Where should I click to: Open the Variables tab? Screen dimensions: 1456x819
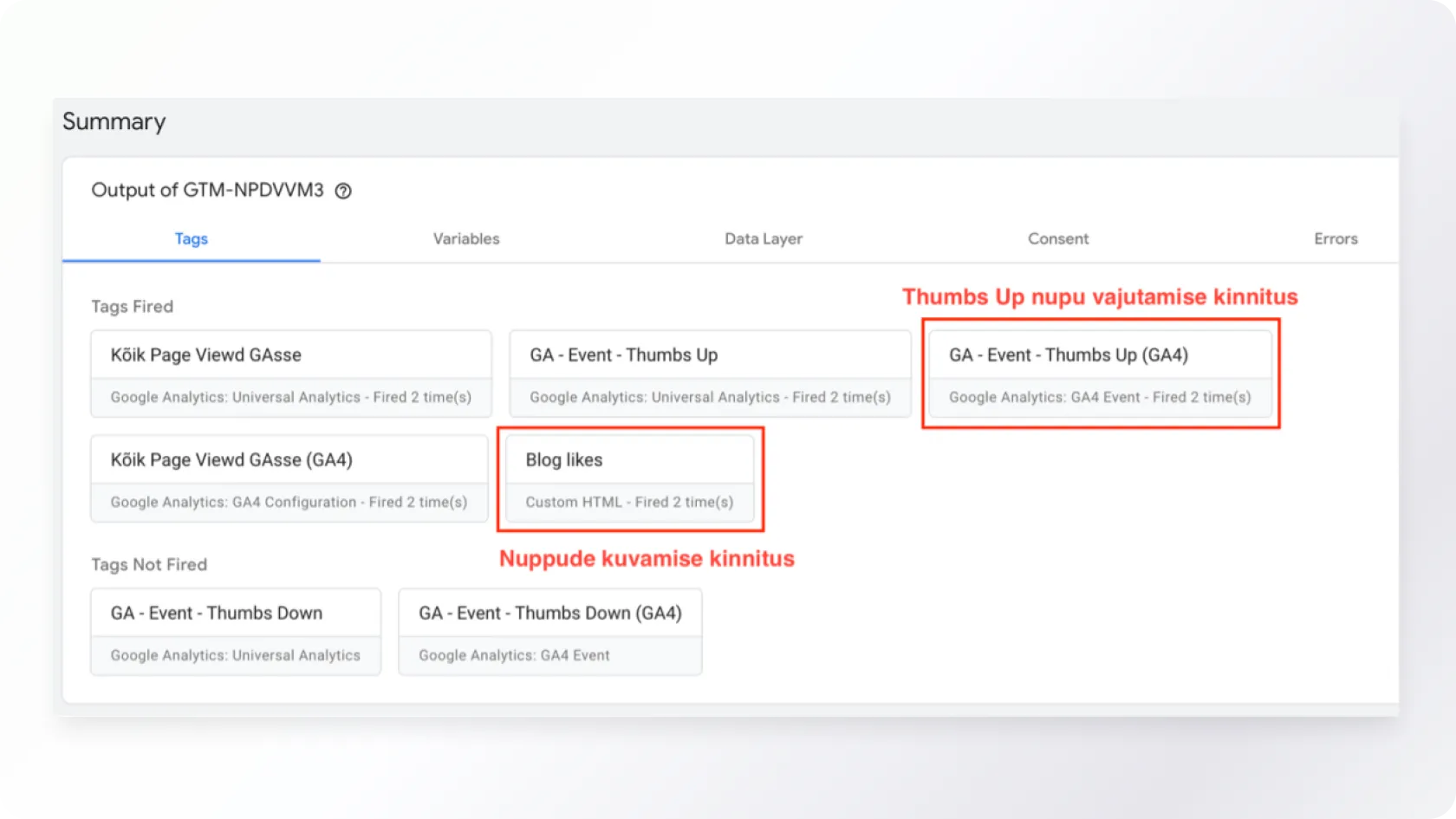click(466, 239)
